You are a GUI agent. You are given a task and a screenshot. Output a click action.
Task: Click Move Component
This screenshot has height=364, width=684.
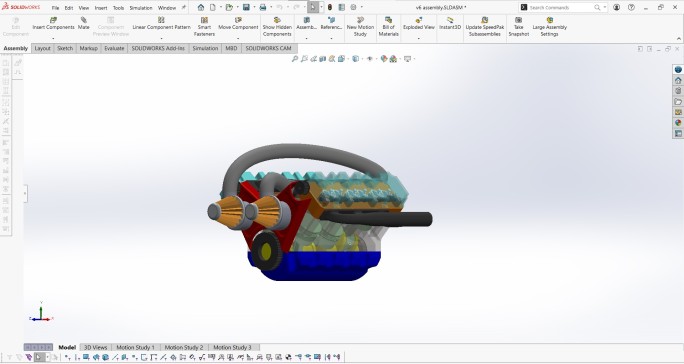(x=238, y=24)
